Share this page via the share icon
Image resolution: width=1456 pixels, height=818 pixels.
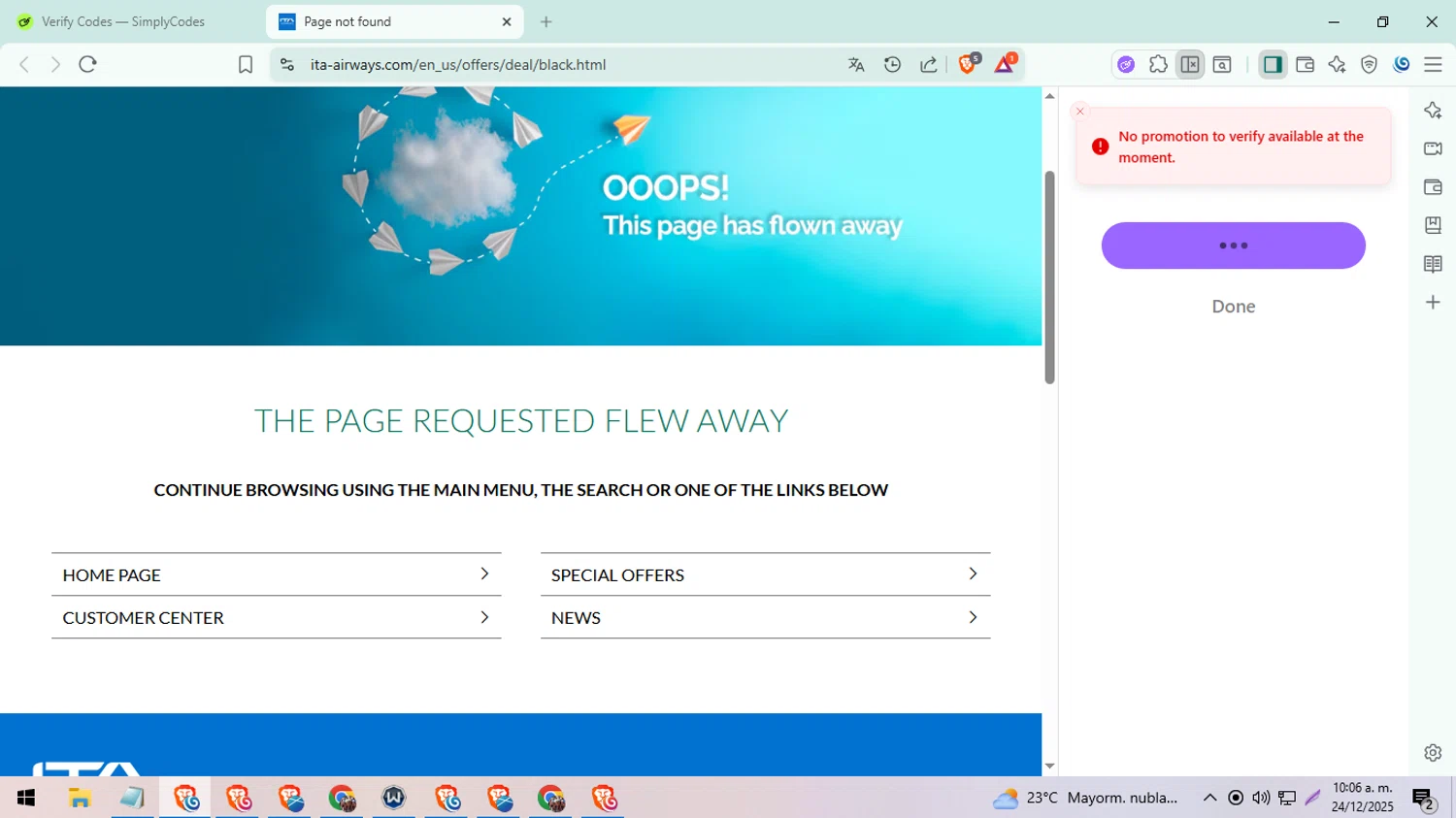(929, 64)
